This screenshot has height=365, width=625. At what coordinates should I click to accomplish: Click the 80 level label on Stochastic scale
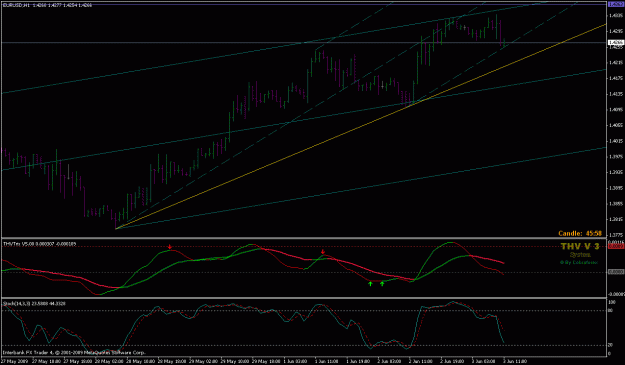610,310
